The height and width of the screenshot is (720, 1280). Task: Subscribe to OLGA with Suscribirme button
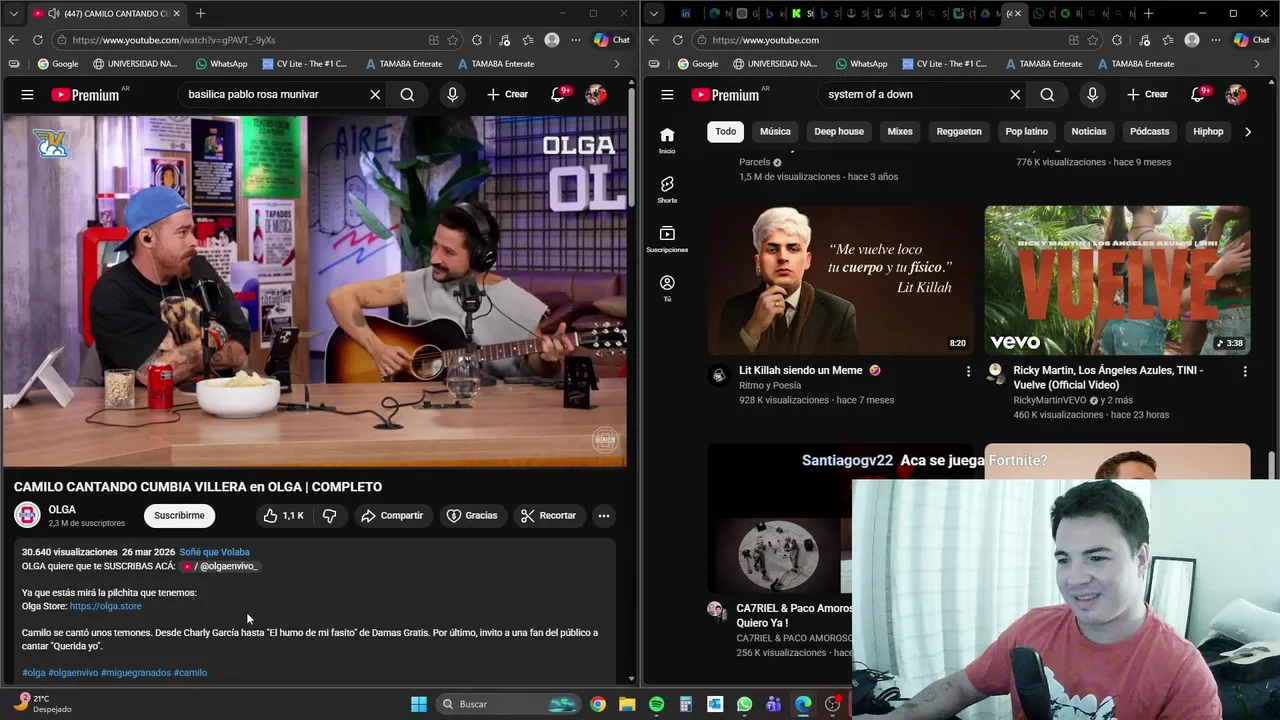coord(179,516)
